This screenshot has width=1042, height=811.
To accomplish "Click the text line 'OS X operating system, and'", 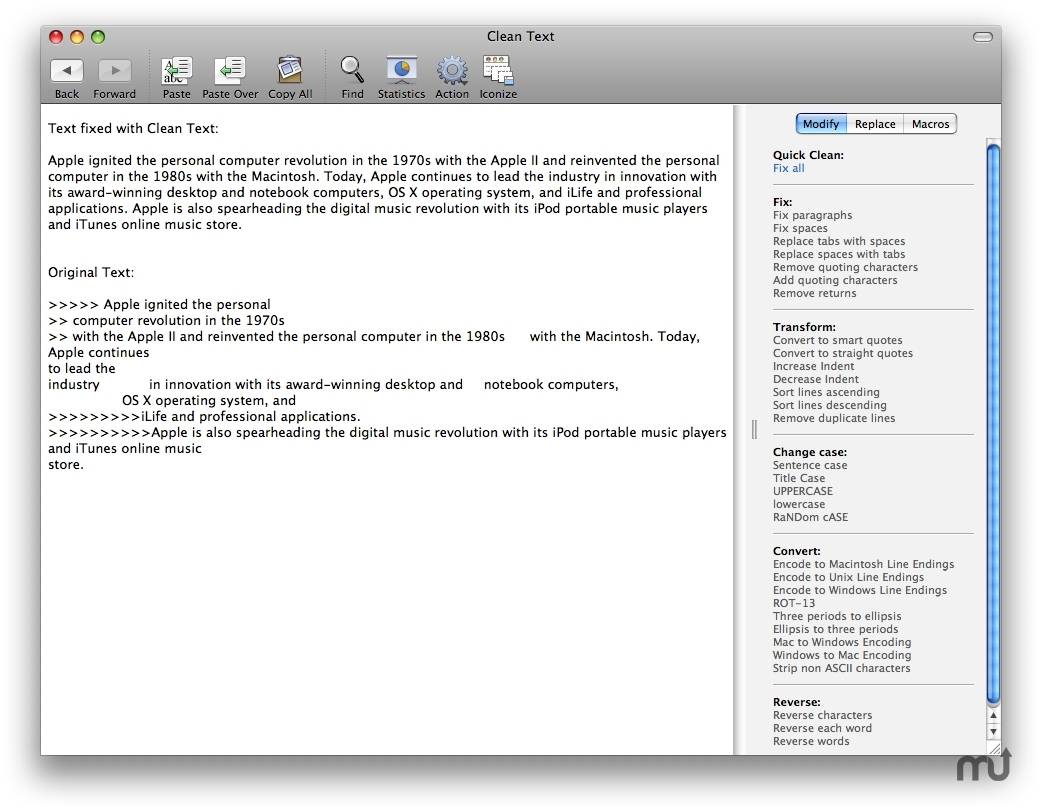I will [209, 400].
